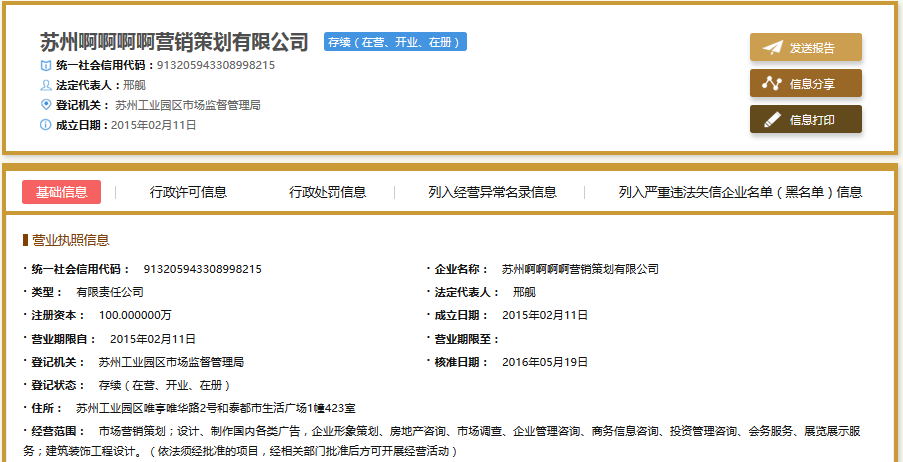903x462 pixels.
Task: Click the 住所 address text
Action: tap(216, 408)
